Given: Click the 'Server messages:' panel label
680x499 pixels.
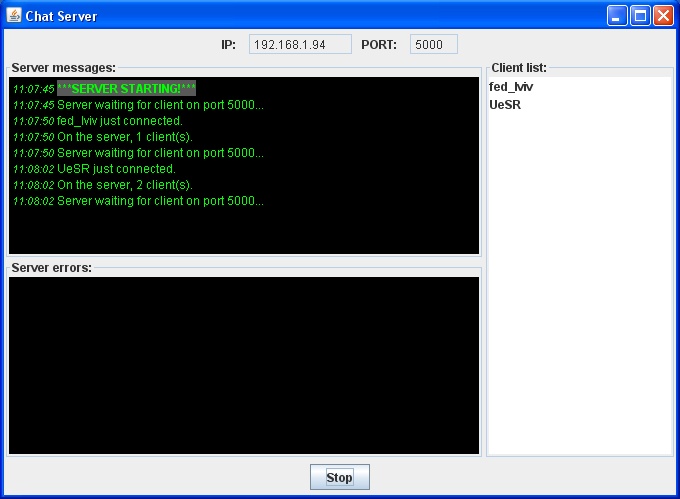Looking at the screenshot, I should (x=64, y=68).
